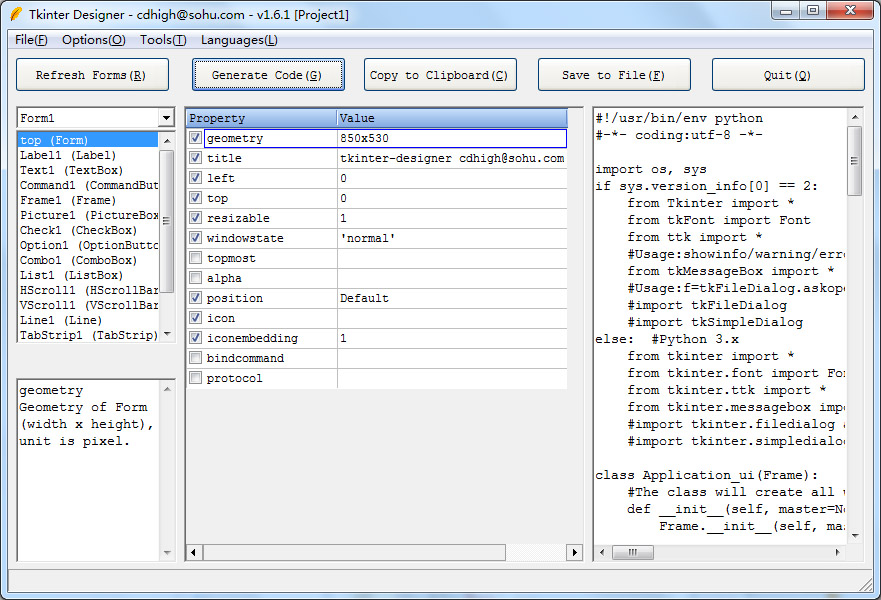The height and width of the screenshot is (600, 881).
Task: Open the Tools menu
Action: point(162,40)
